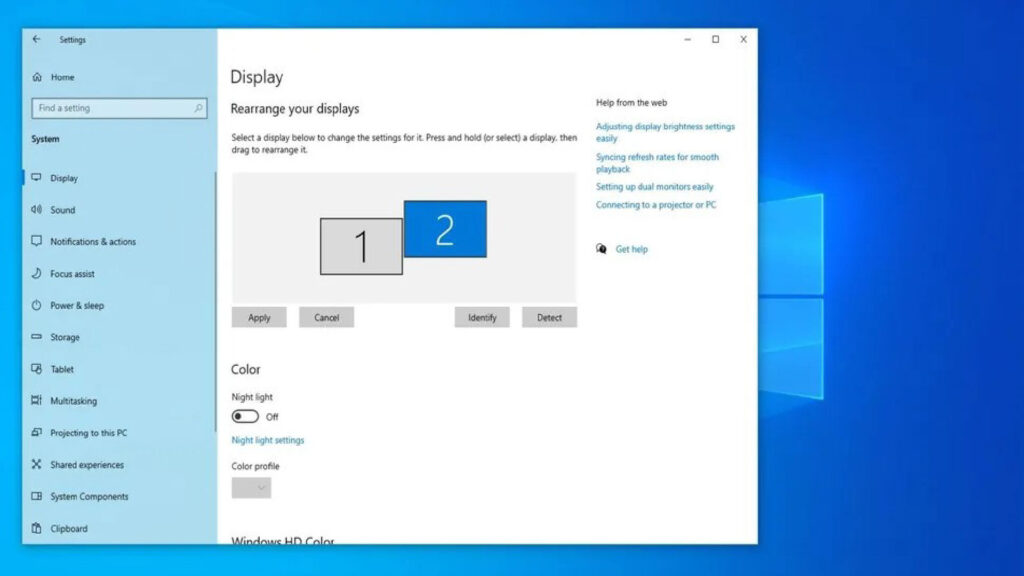The image size is (1024, 576).
Task: Click the Find a setting field
Action: [x=110, y=108]
